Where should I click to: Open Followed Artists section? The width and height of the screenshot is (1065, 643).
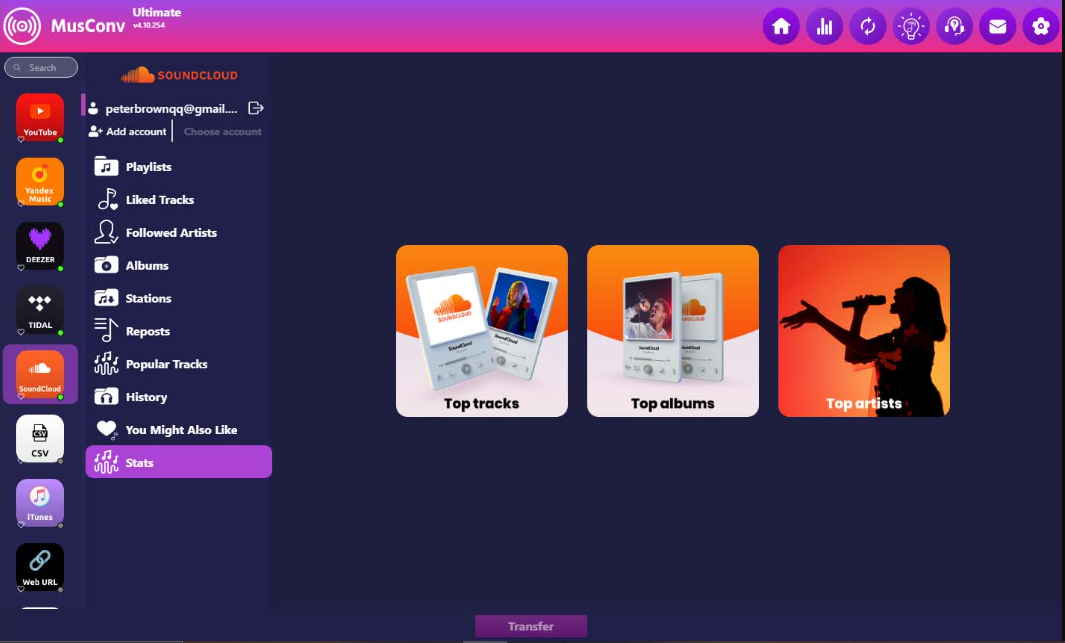[x=179, y=232]
